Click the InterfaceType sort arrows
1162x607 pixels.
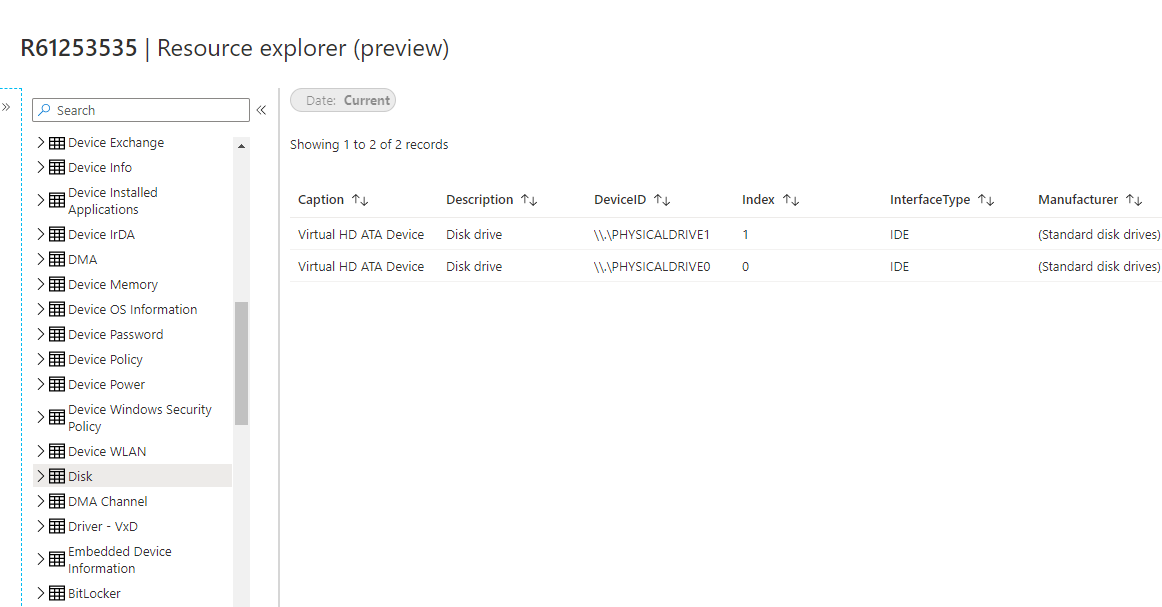point(986,199)
